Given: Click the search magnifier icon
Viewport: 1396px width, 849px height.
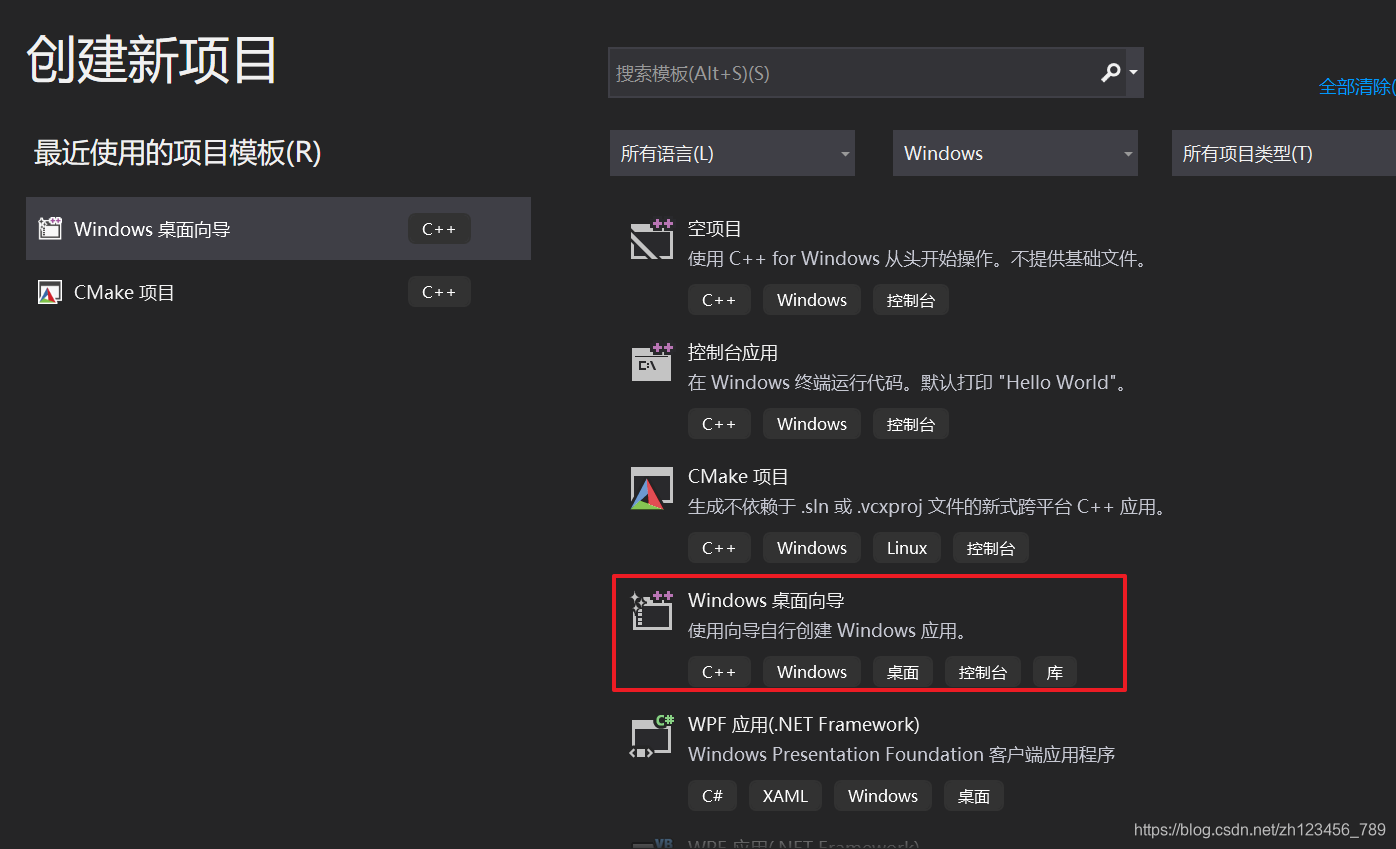Looking at the screenshot, I should coord(1111,73).
